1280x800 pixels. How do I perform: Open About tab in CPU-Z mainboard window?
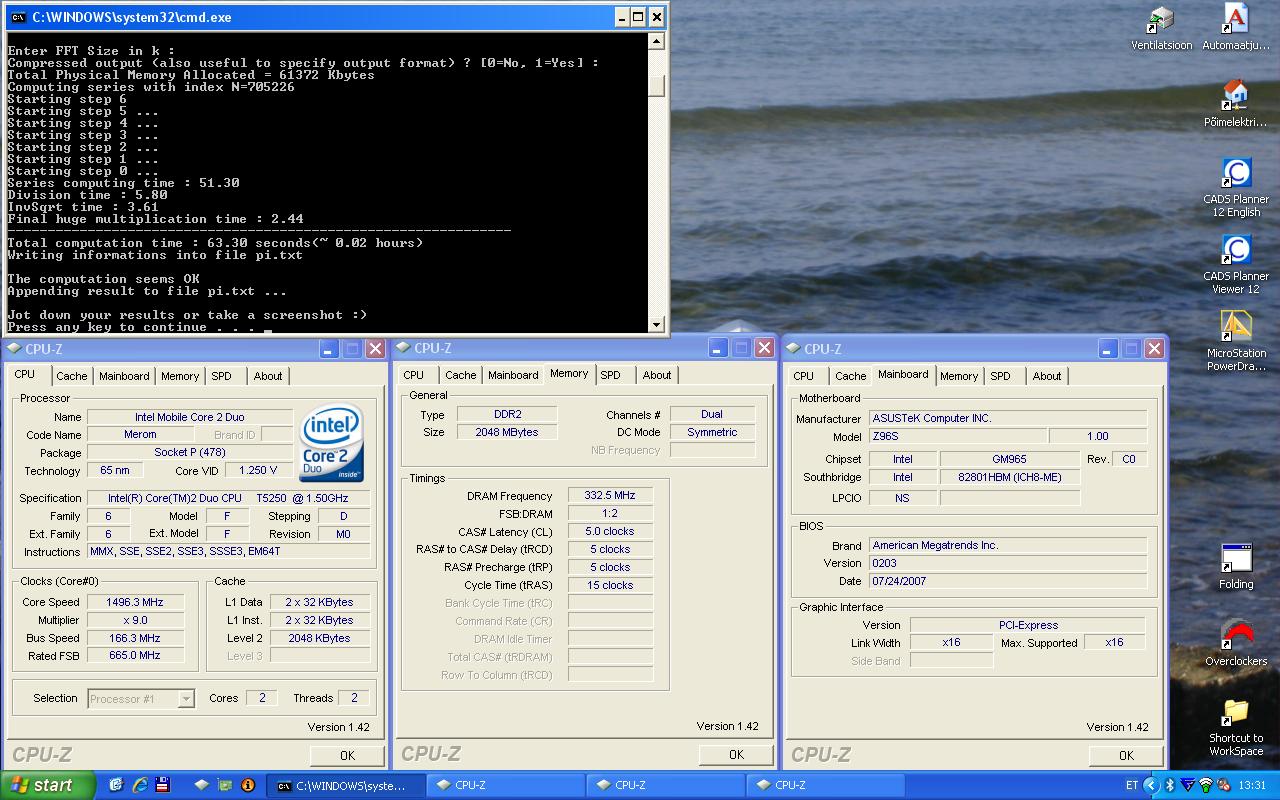(x=1047, y=376)
